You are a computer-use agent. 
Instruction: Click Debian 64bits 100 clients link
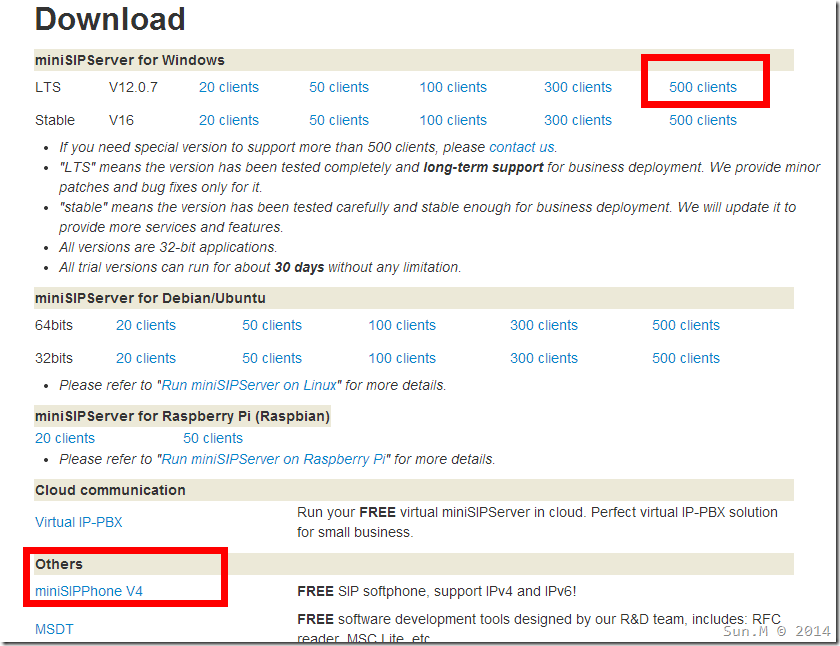tap(401, 325)
